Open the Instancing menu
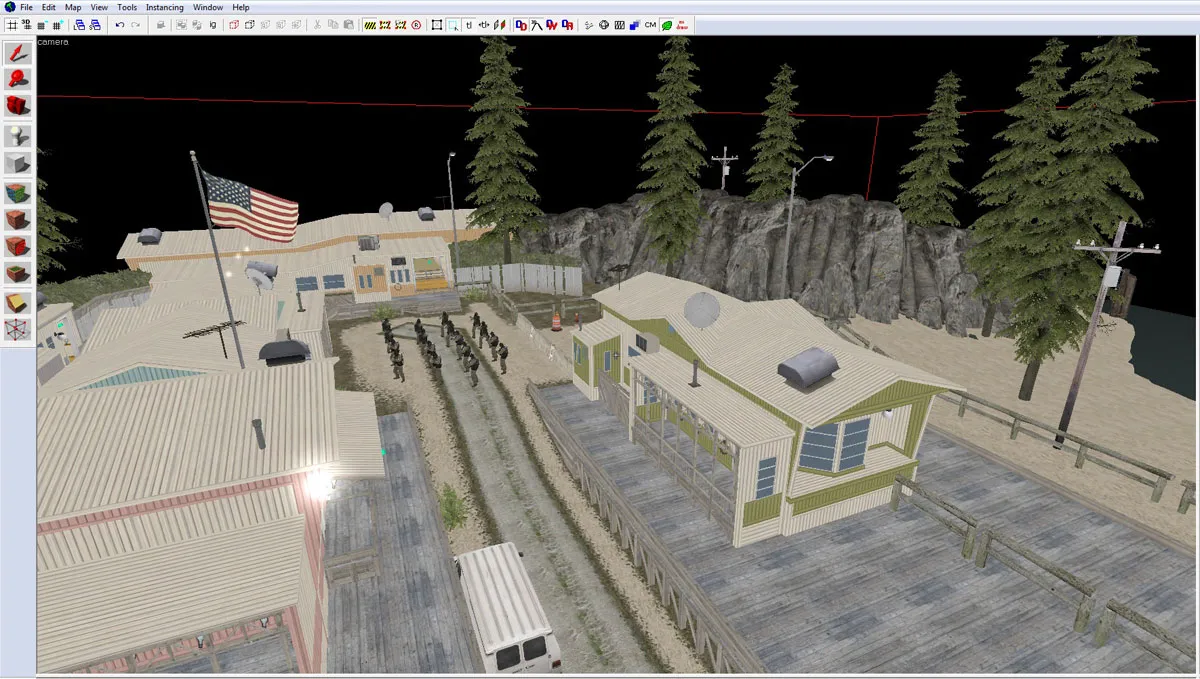Screen dimensions: 1200x679 [x=165, y=7]
